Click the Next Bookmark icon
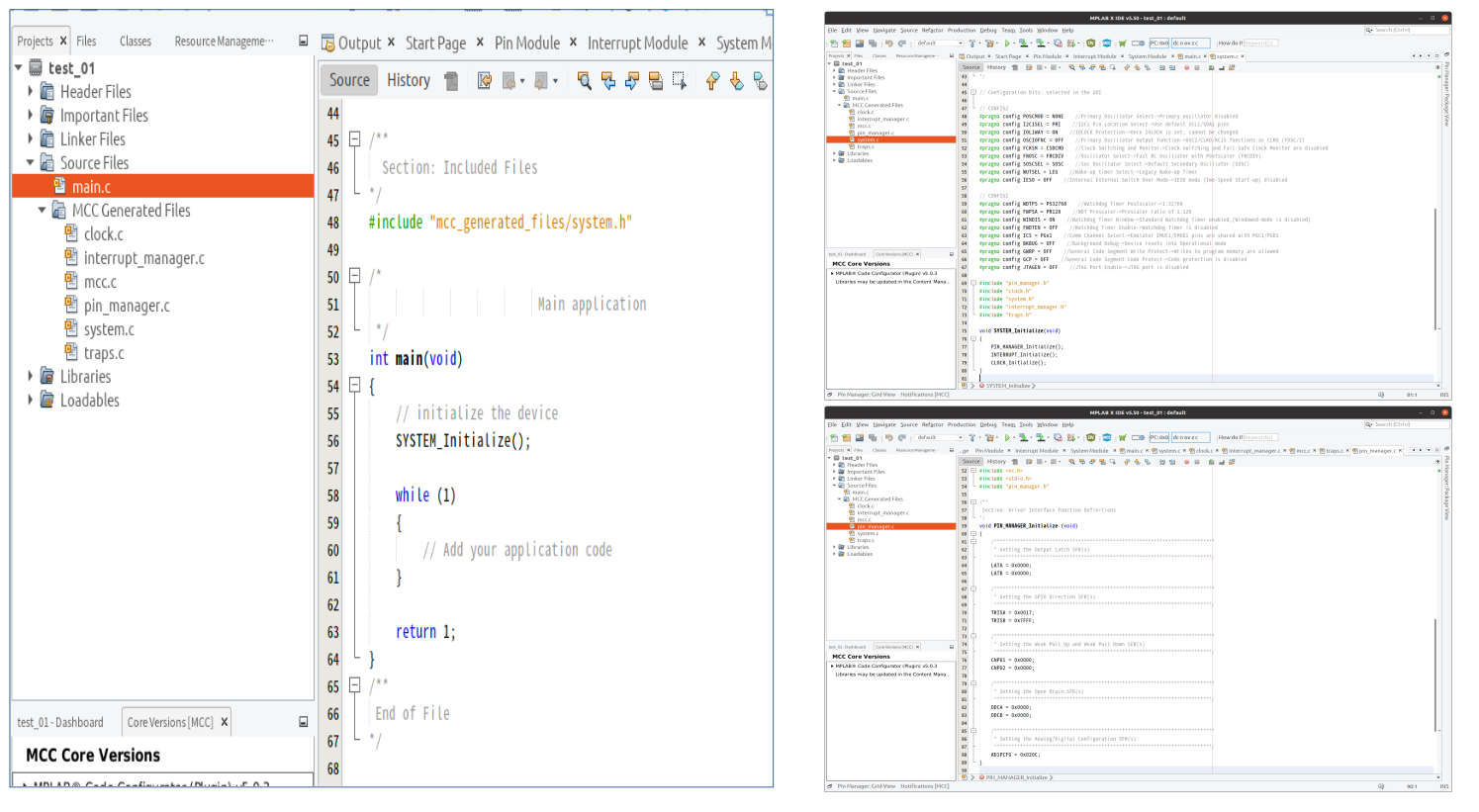The height and width of the screenshot is (812, 1479). tap(735, 81)
